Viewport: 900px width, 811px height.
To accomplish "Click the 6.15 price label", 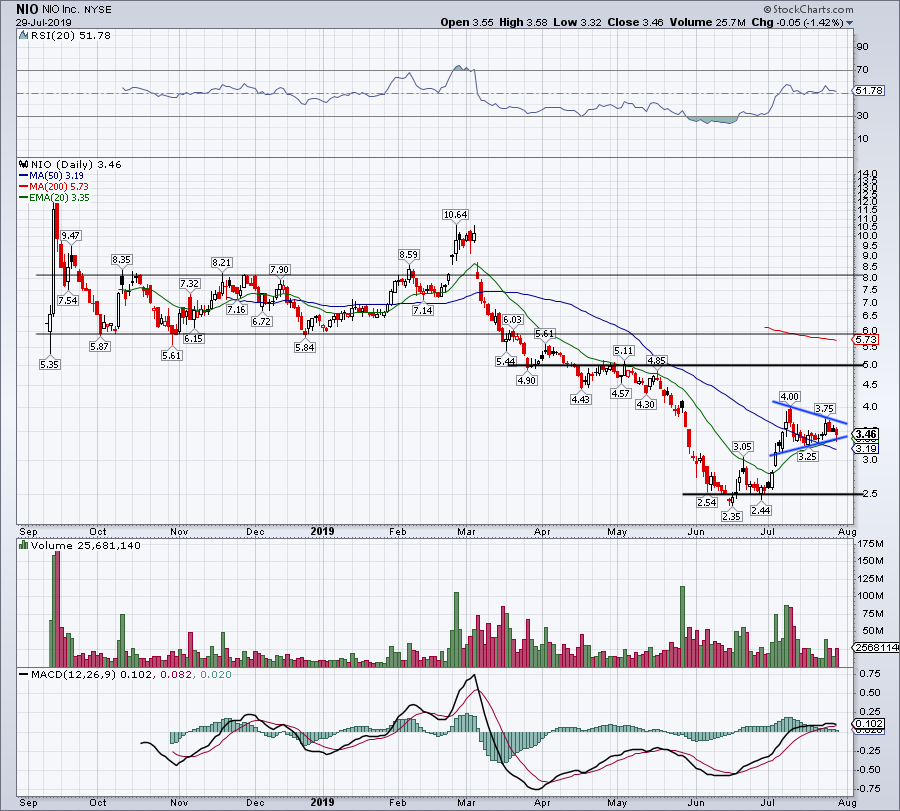I will 193,339.
